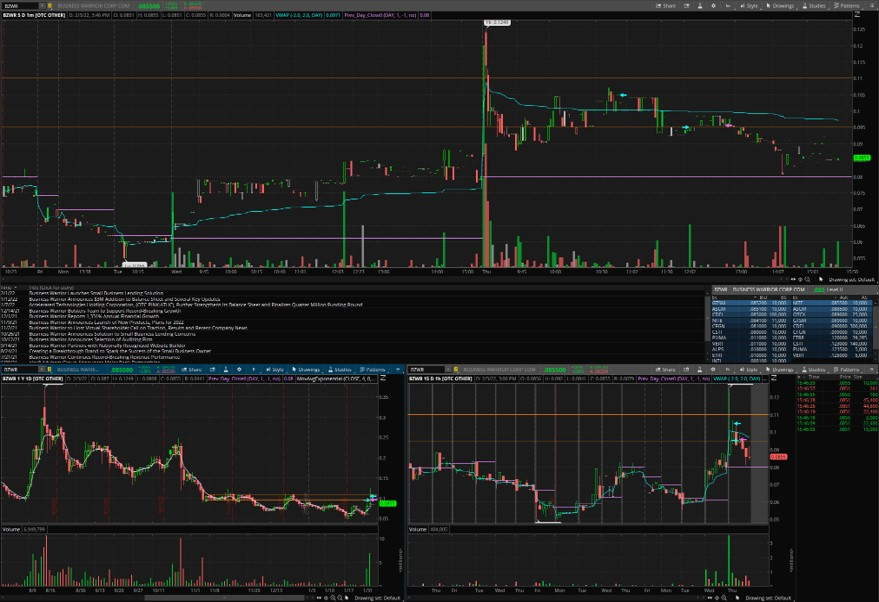
Task: Open news story Business Warrior Reports Annual Financial Growth
Action: click(94, 316)
